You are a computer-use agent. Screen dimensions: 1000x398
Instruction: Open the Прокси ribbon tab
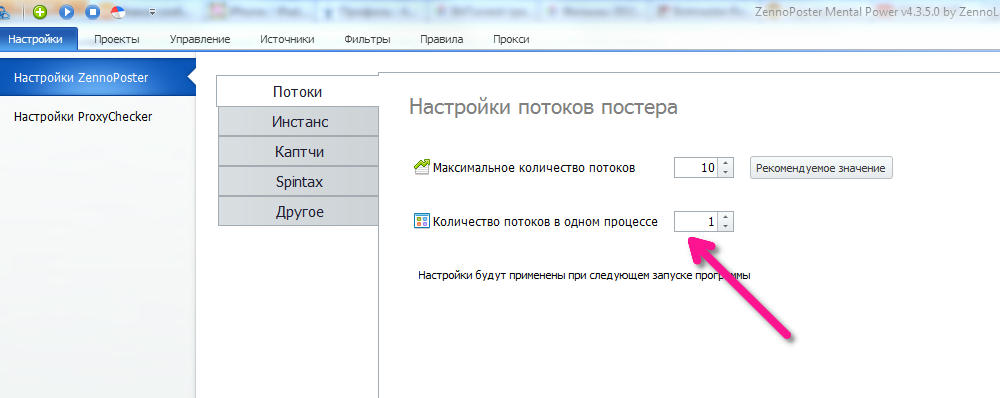[x=511, y=39]
